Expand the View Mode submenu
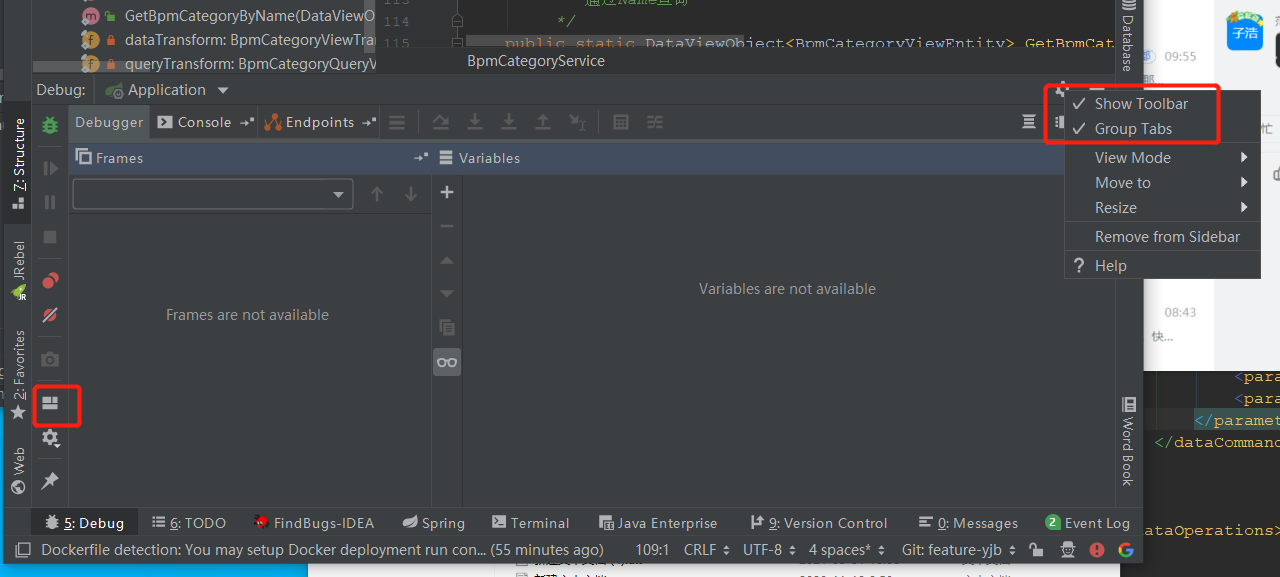This screenshot has height=577, width=1280. [1162, 158]
